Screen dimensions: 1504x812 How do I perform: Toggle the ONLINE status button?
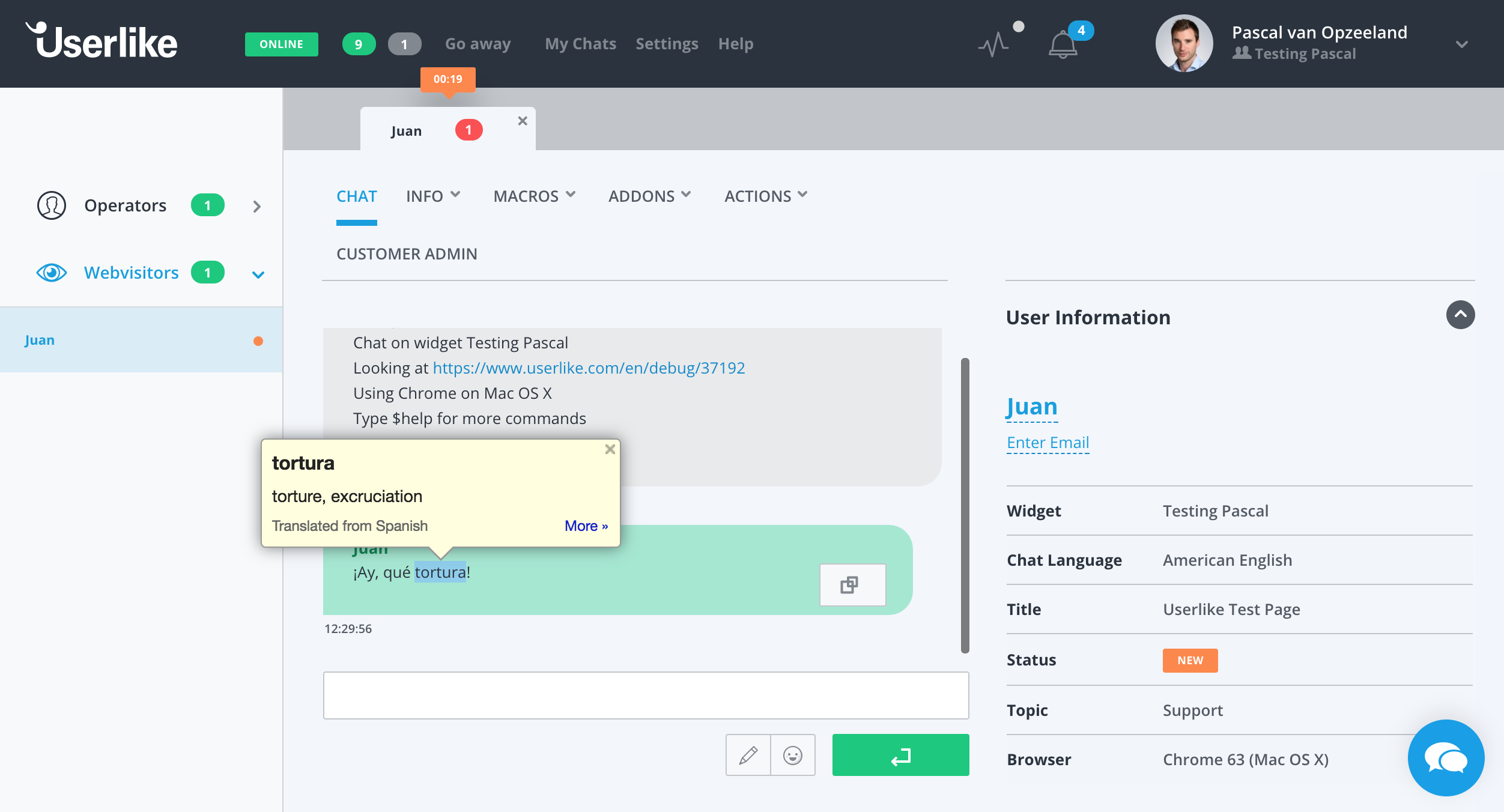click(281, 44)
